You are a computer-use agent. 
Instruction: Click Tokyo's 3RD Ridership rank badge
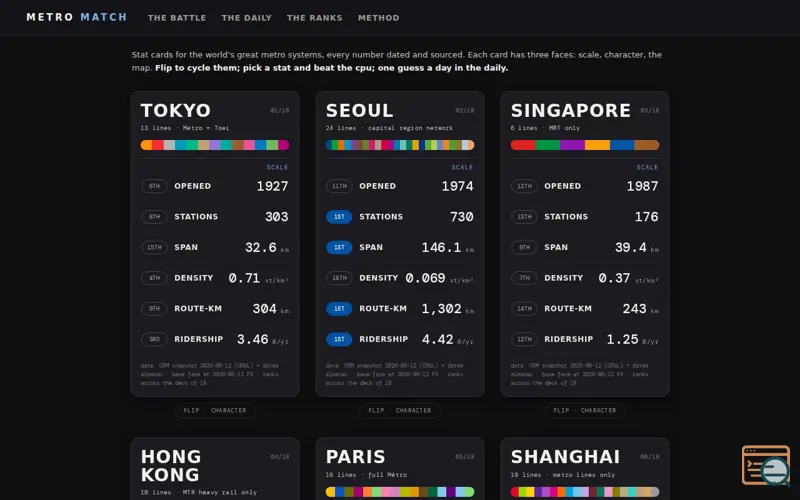click(x=154, y=339)
